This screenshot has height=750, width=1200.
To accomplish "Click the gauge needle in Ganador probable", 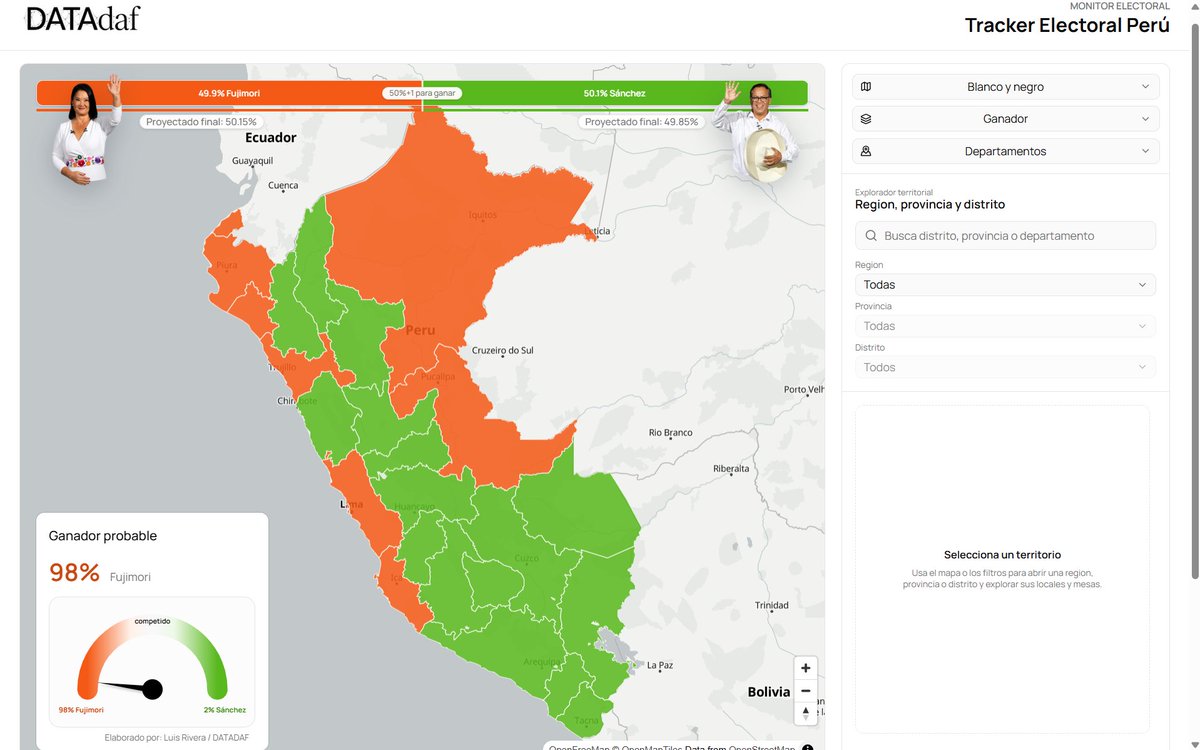I will (130, 687).
